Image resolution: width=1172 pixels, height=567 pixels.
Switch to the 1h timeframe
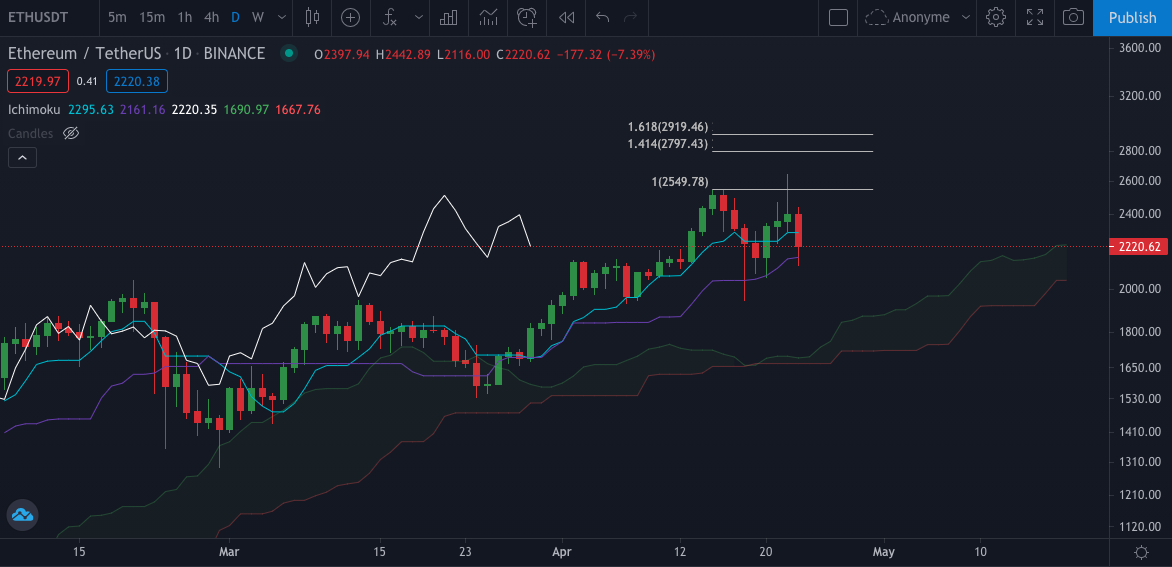(x=185, y=17)
